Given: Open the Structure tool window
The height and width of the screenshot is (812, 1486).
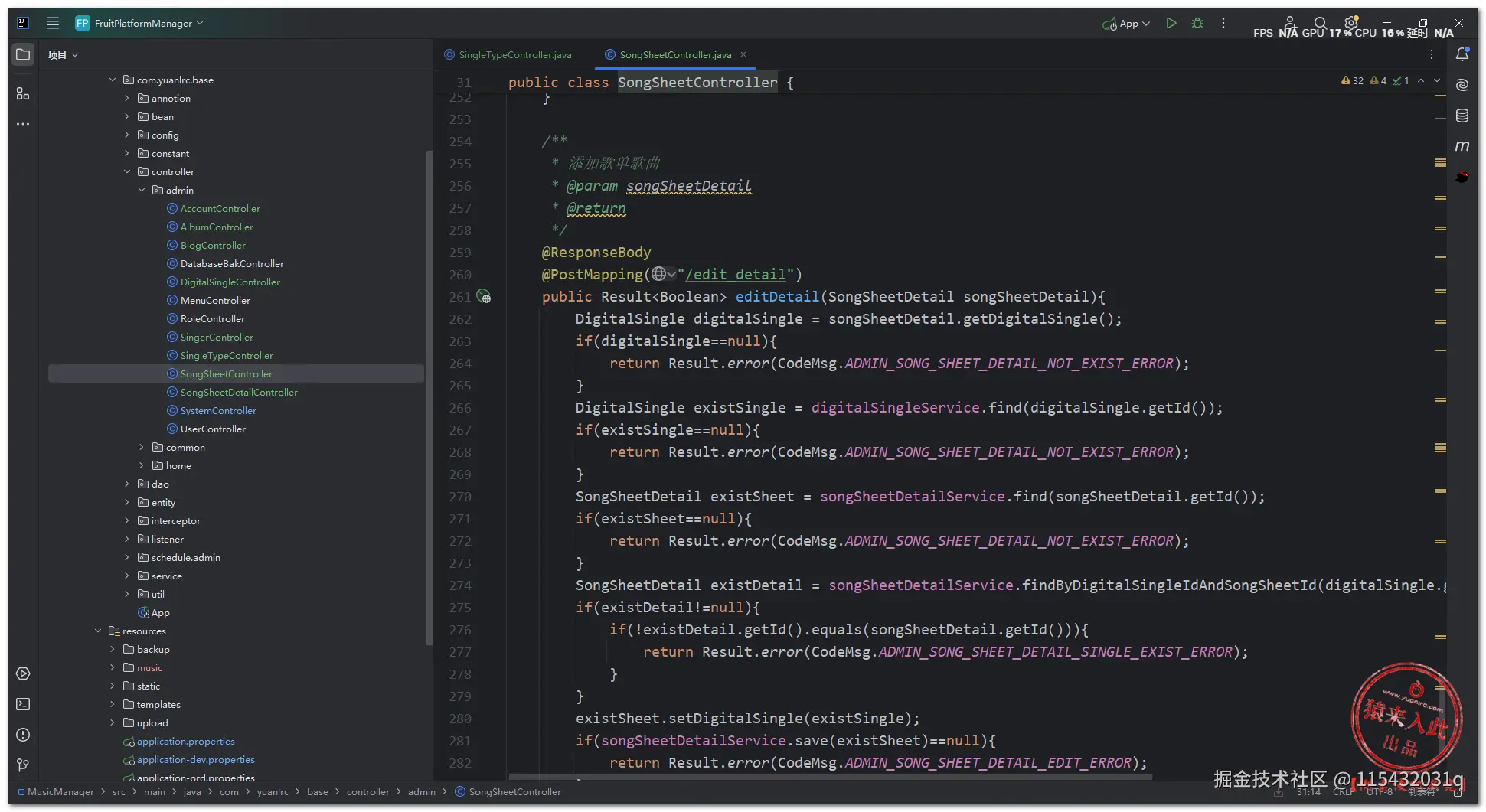Looking at the screenshot, I should (23, 93).
